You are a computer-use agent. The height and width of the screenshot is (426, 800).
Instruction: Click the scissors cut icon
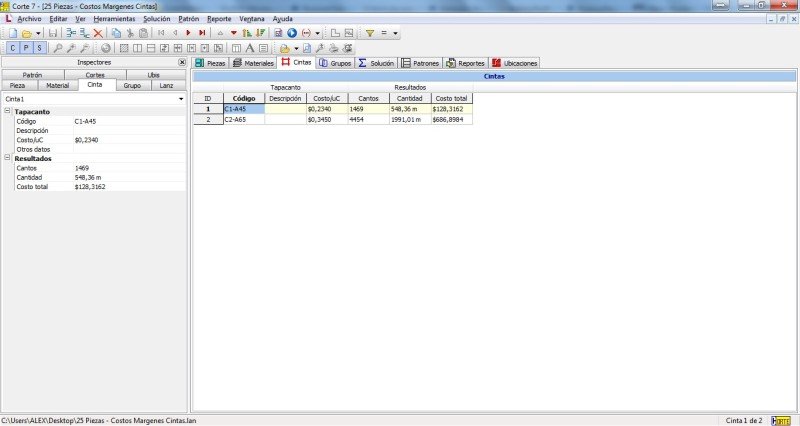point(130,33)
